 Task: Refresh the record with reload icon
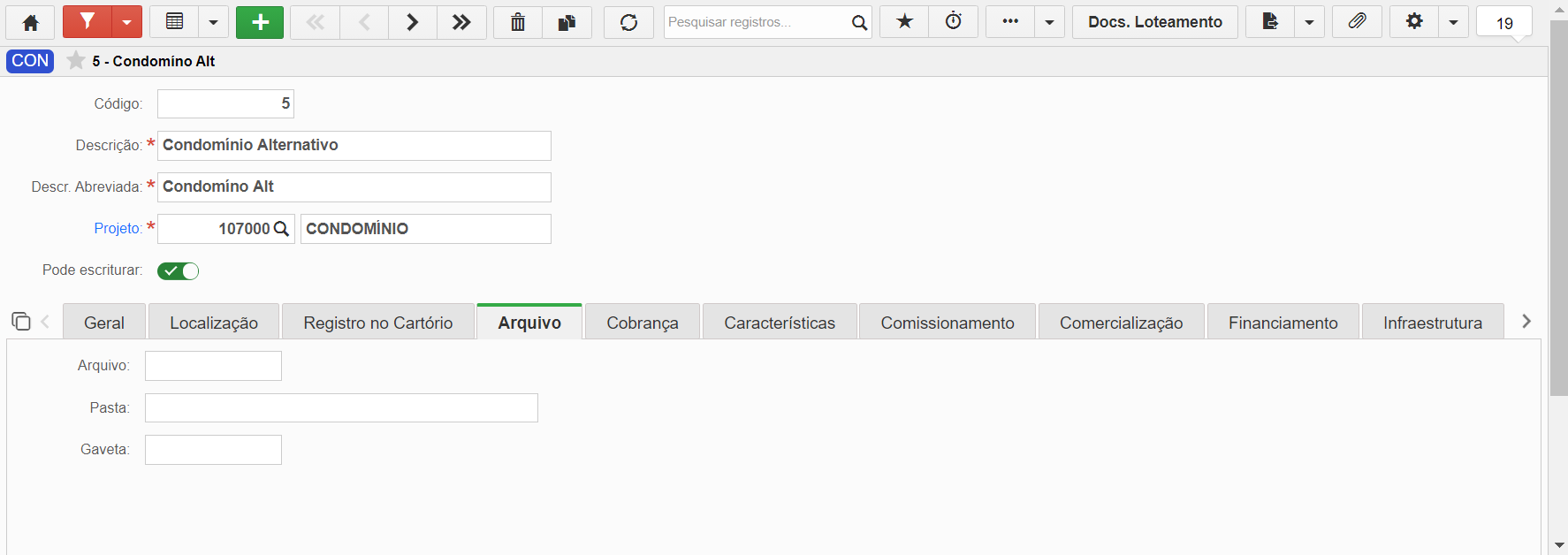coord(628,22)
